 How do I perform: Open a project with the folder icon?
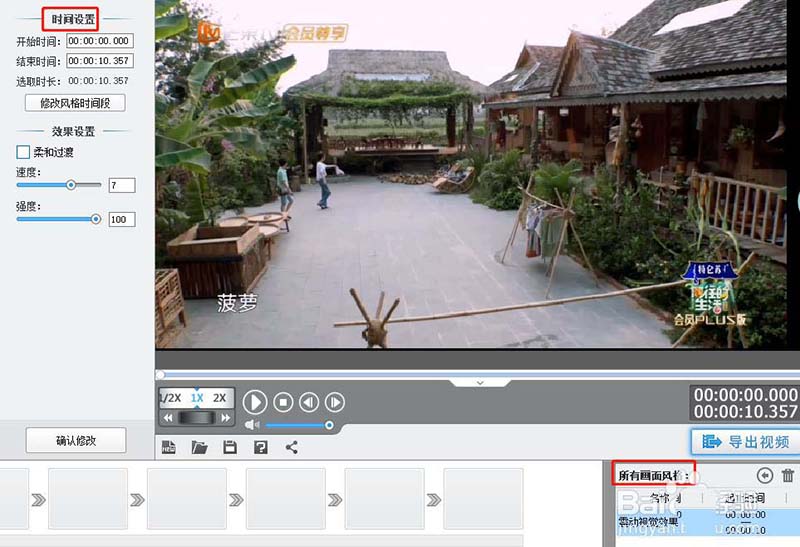point(200,447)
